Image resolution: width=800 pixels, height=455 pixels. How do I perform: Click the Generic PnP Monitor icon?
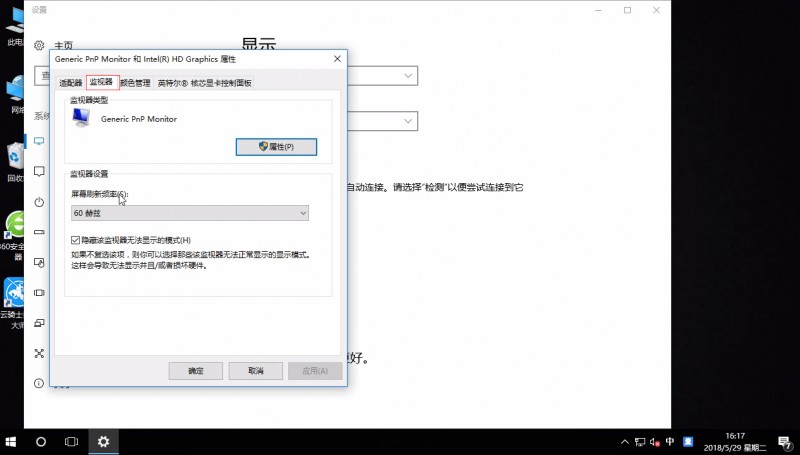pos(81,118)
